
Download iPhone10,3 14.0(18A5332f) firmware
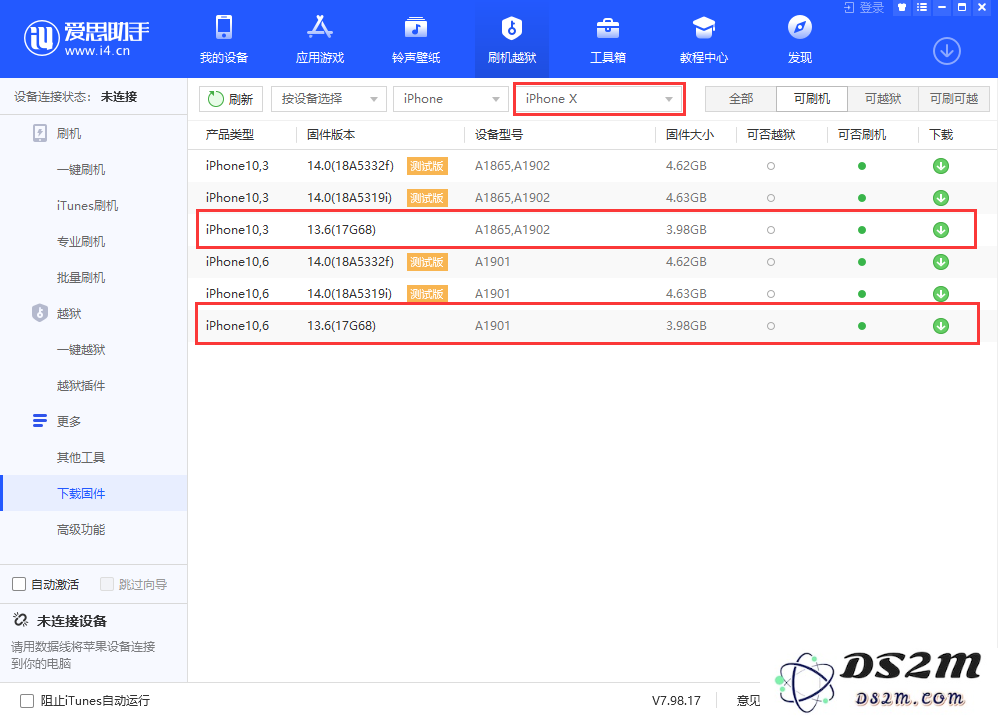pos(941,166)
